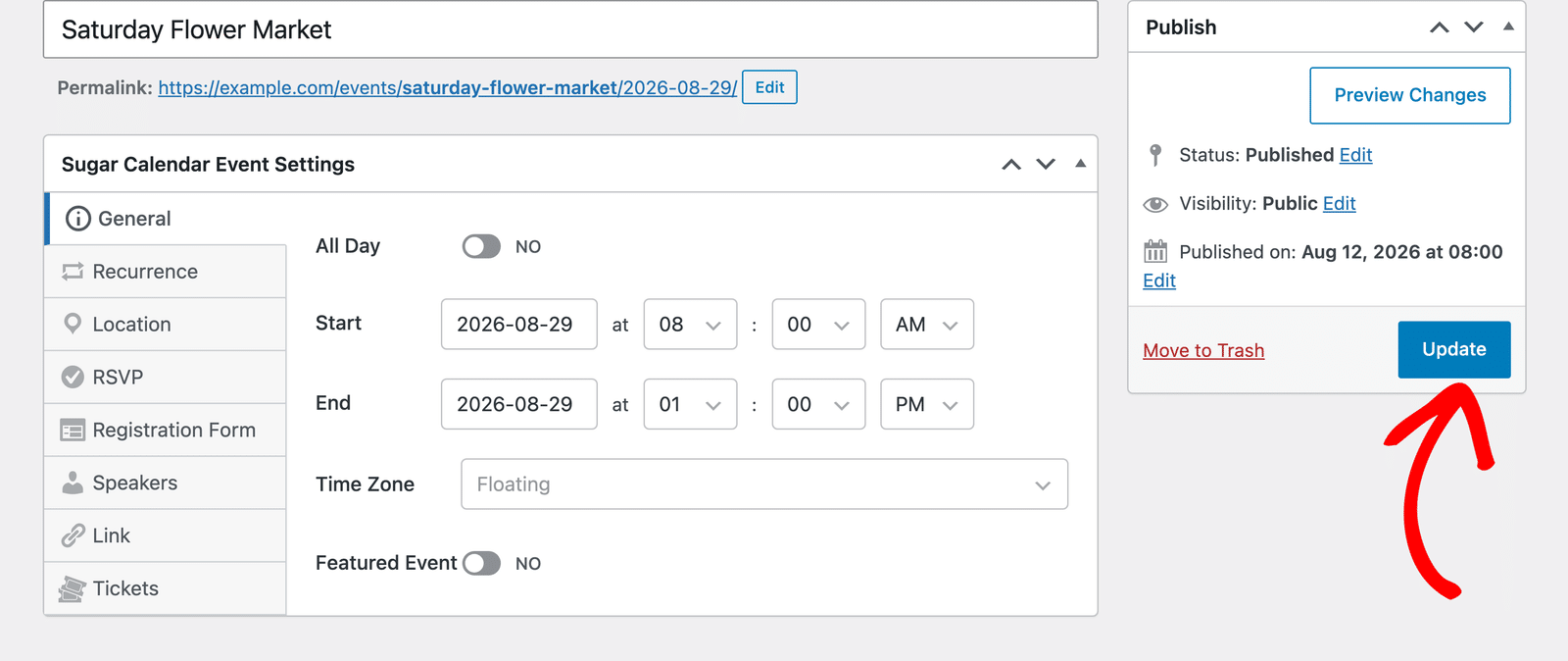This screenshot has width=1568, height=661.
Task: Open the Start hour dropdown
Action: point(690,325)
